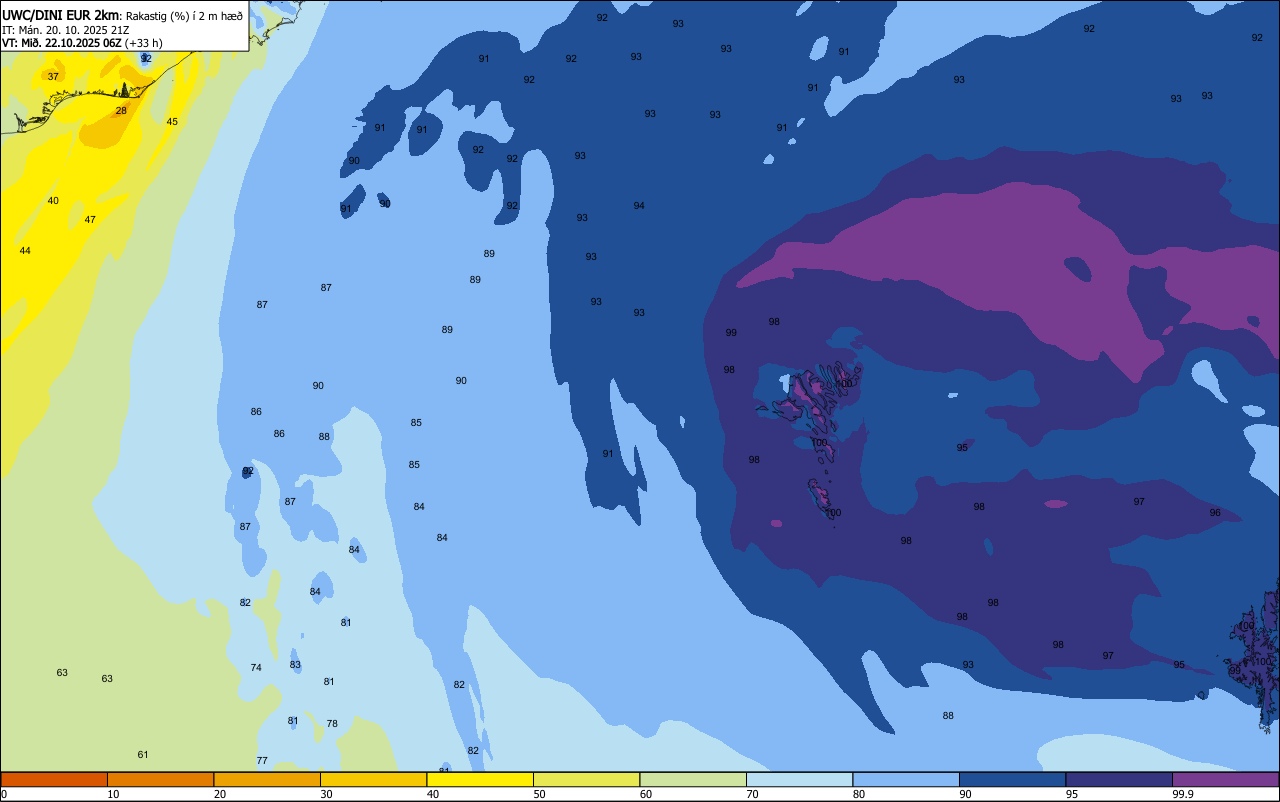Viewport: 1280px width, 802px height.
Task: Click the humidity value '47' on the map
Action: 90,220
